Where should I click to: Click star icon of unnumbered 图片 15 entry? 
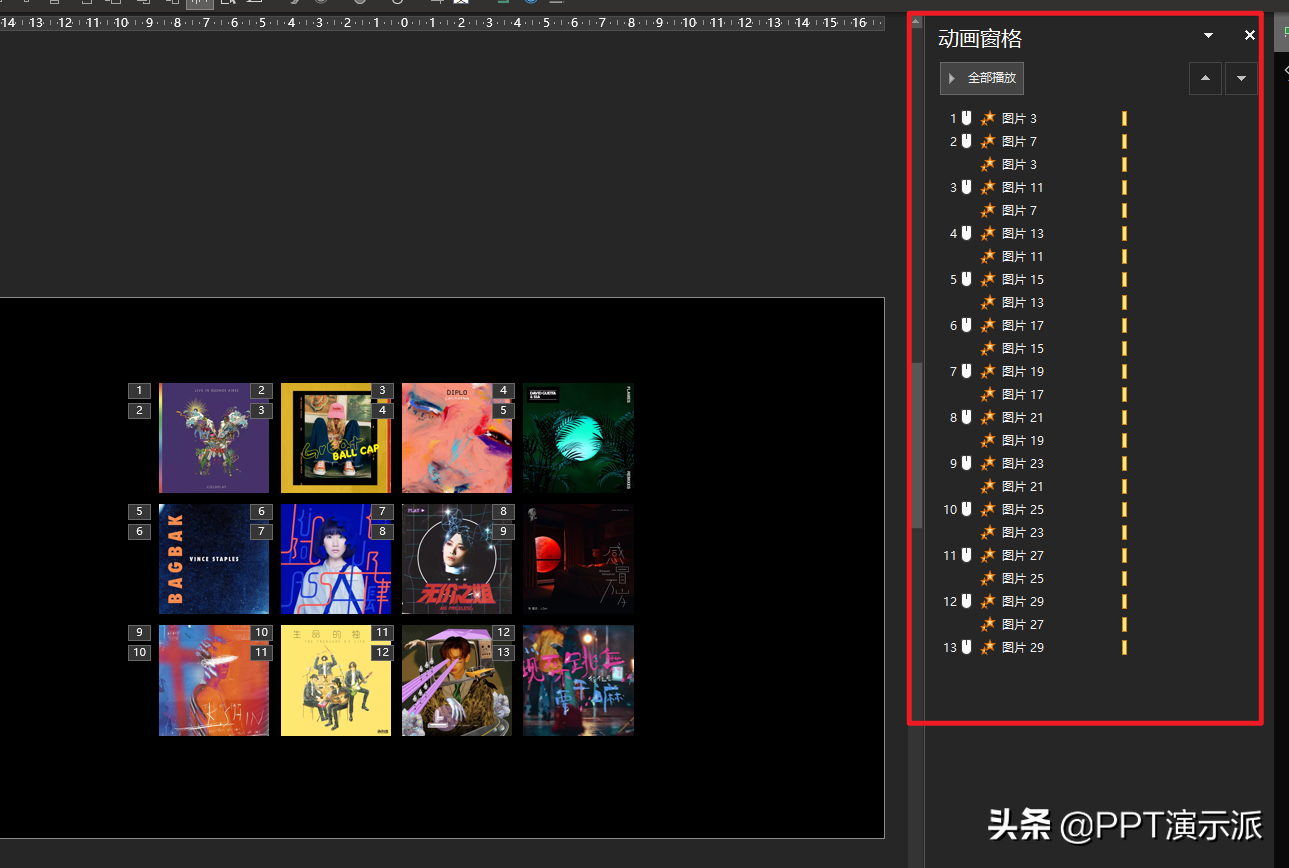pyautogui.click(x=988, y=348)
